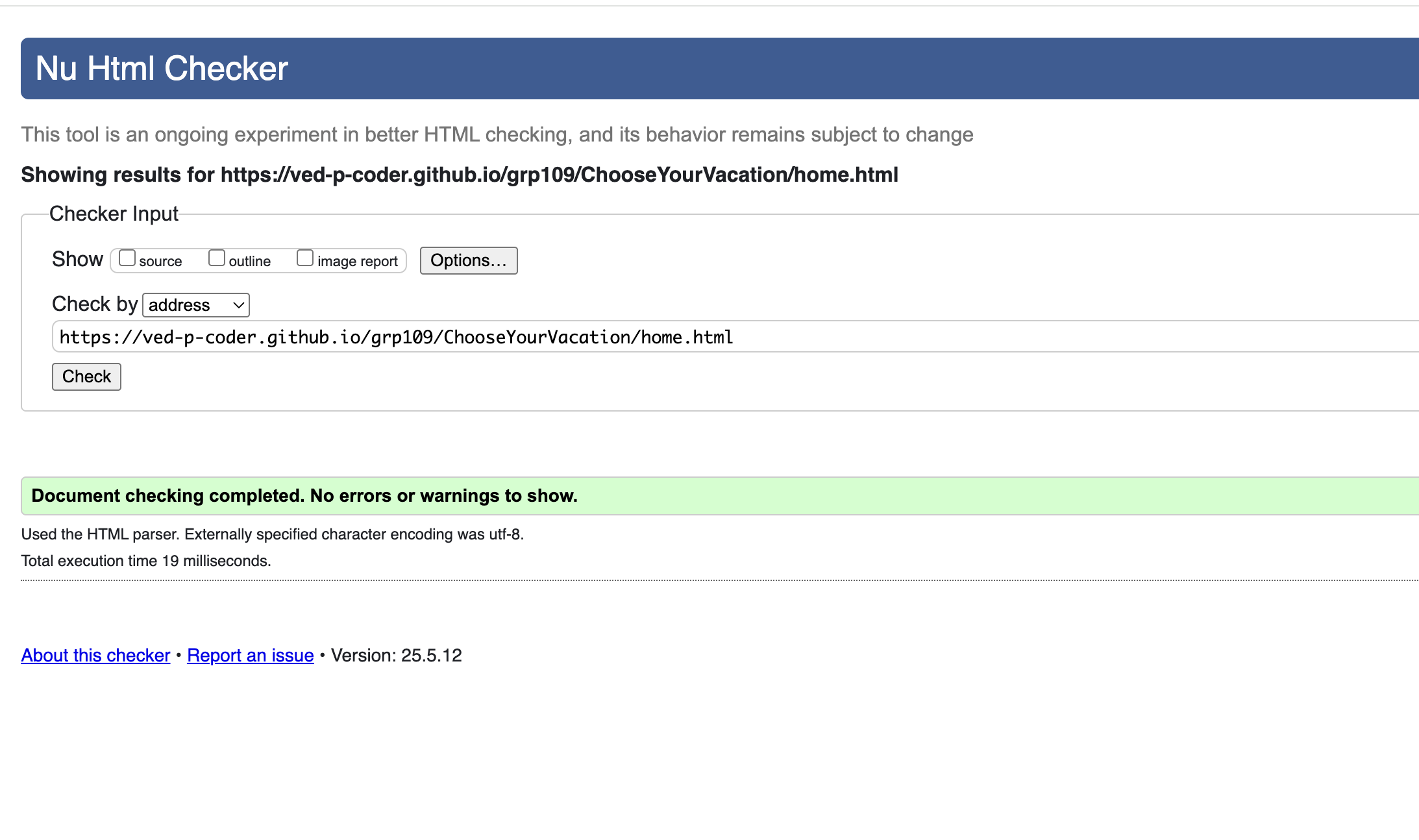Click the 'No errors or warnings' success message
This screenshot has height=840, width=1419.
[x=720, y=496]
